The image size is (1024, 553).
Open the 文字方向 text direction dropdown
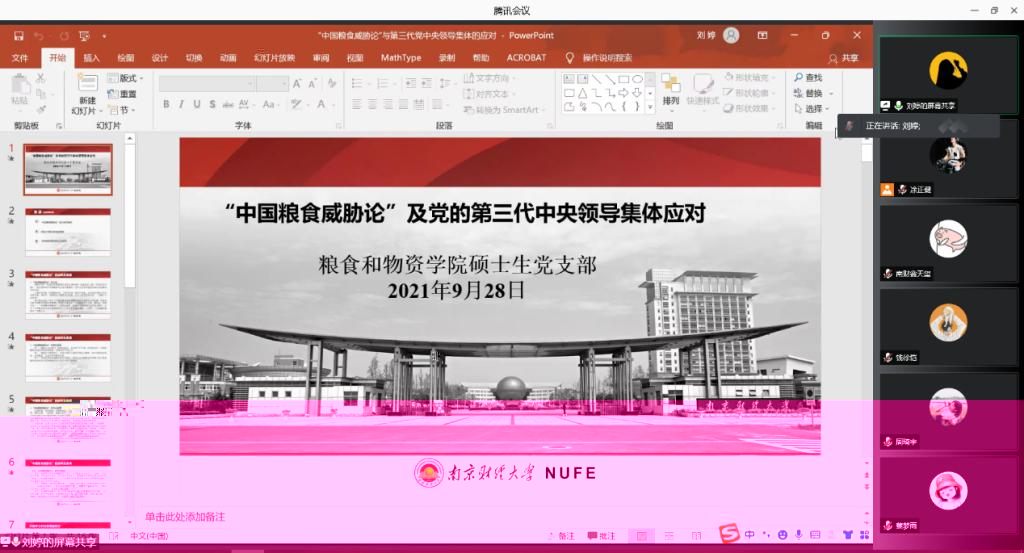(x=490, y=78)
